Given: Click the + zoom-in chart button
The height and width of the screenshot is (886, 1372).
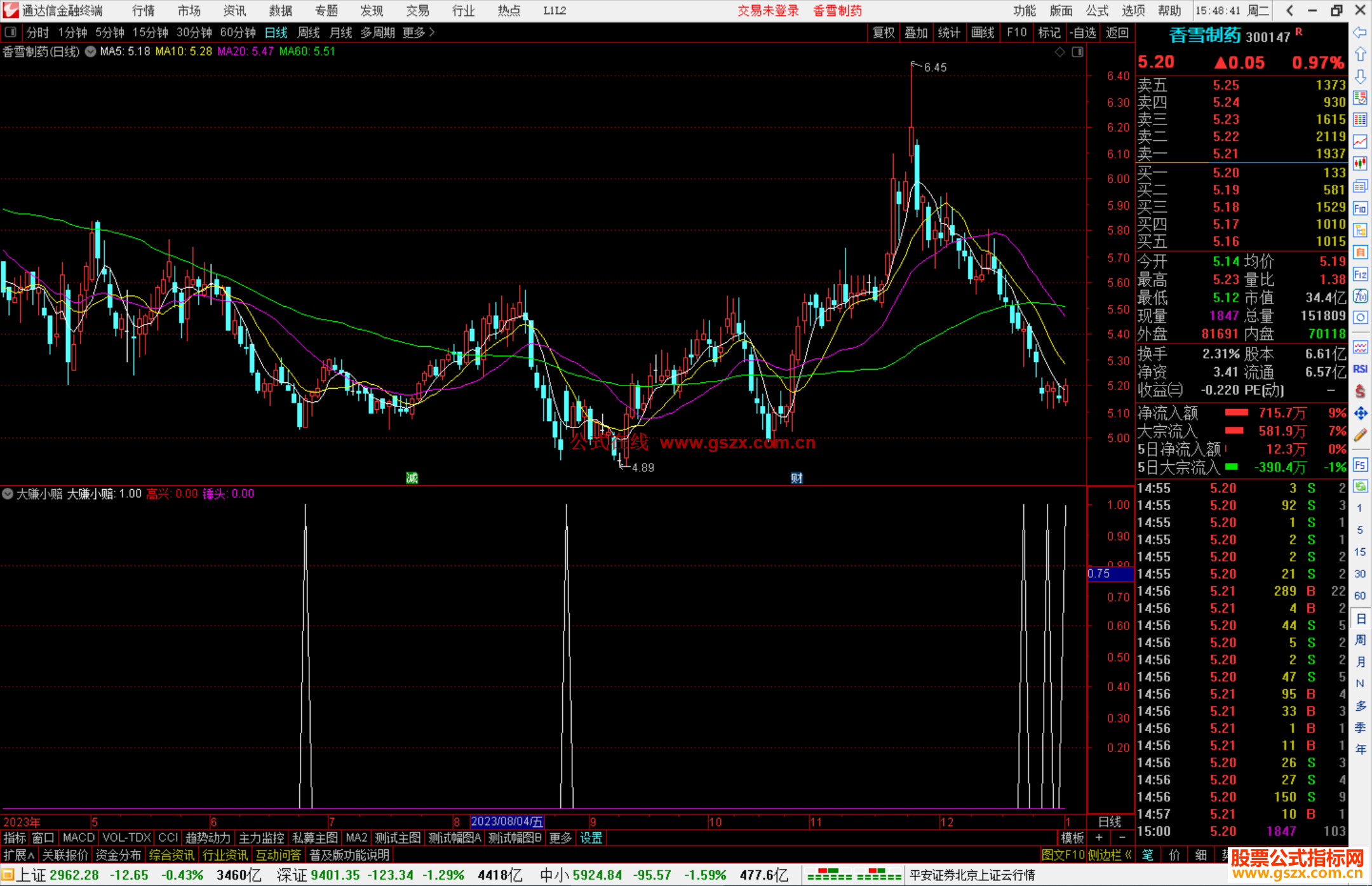Looking at the screenshot, I should [x=1099, y=838].
